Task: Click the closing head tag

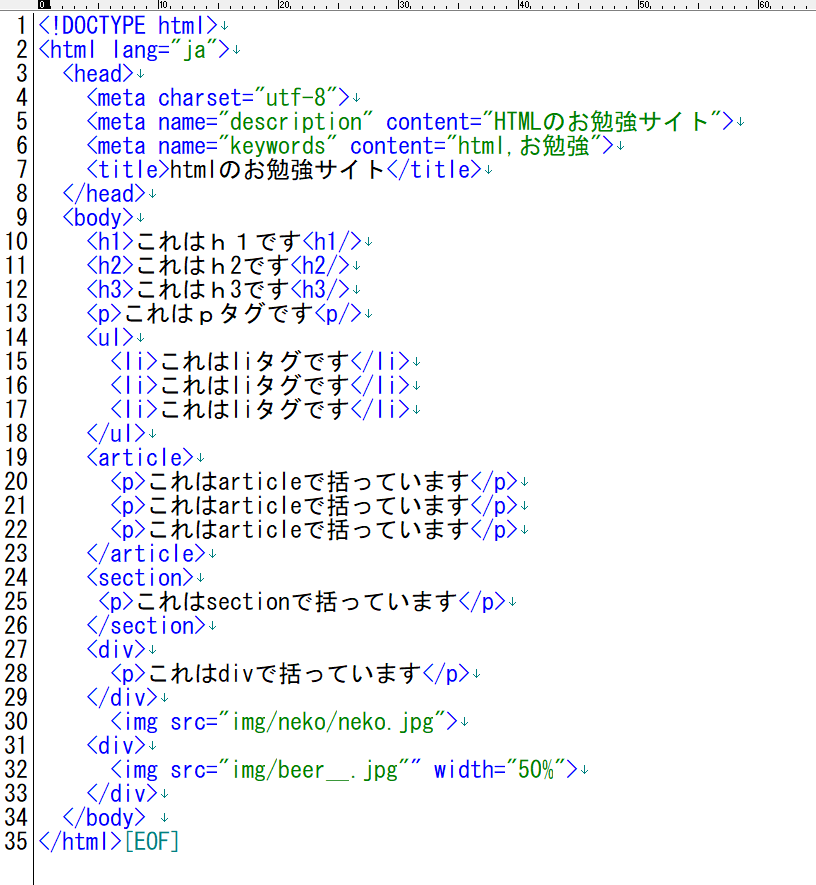Action: point(104,193)
